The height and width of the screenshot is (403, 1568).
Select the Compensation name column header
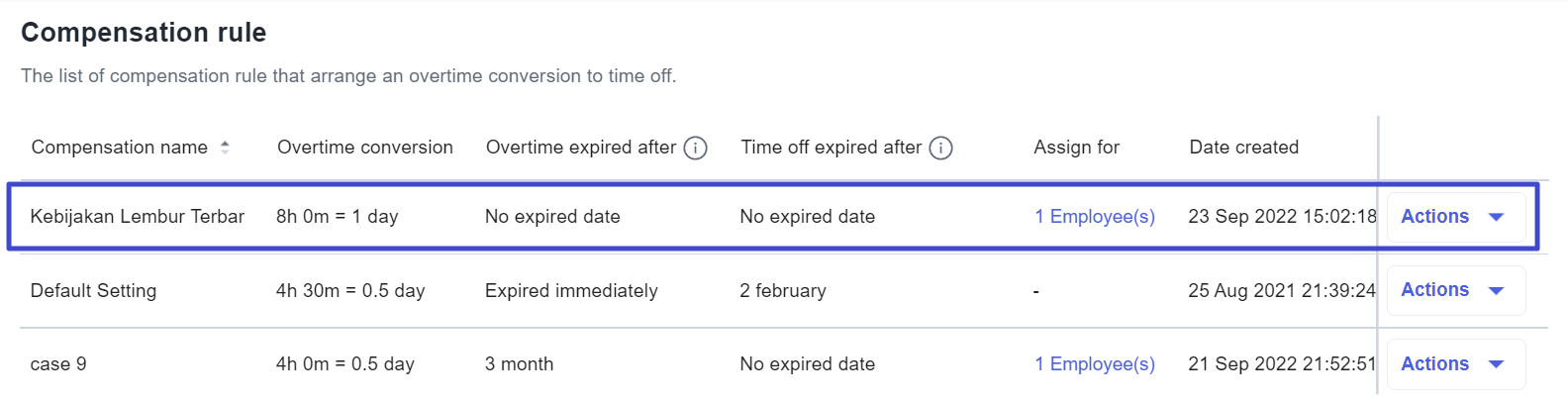pos(120,148)
